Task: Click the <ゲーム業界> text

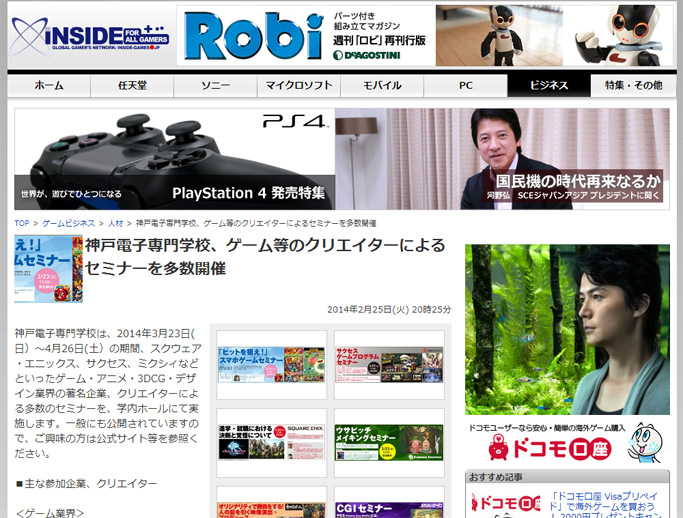Action: tap(50, 513)
